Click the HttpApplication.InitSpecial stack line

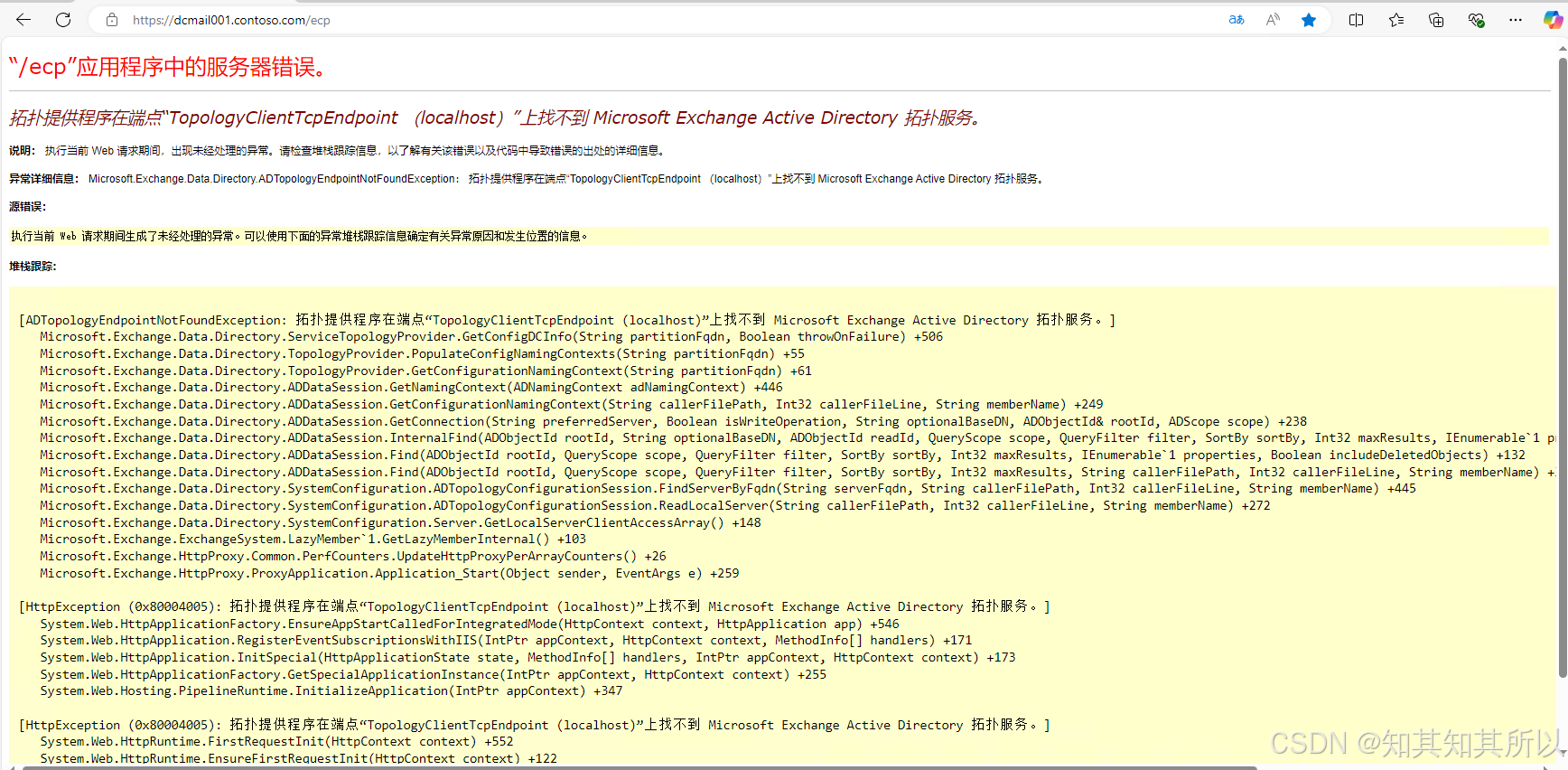[x=527, y=657]
